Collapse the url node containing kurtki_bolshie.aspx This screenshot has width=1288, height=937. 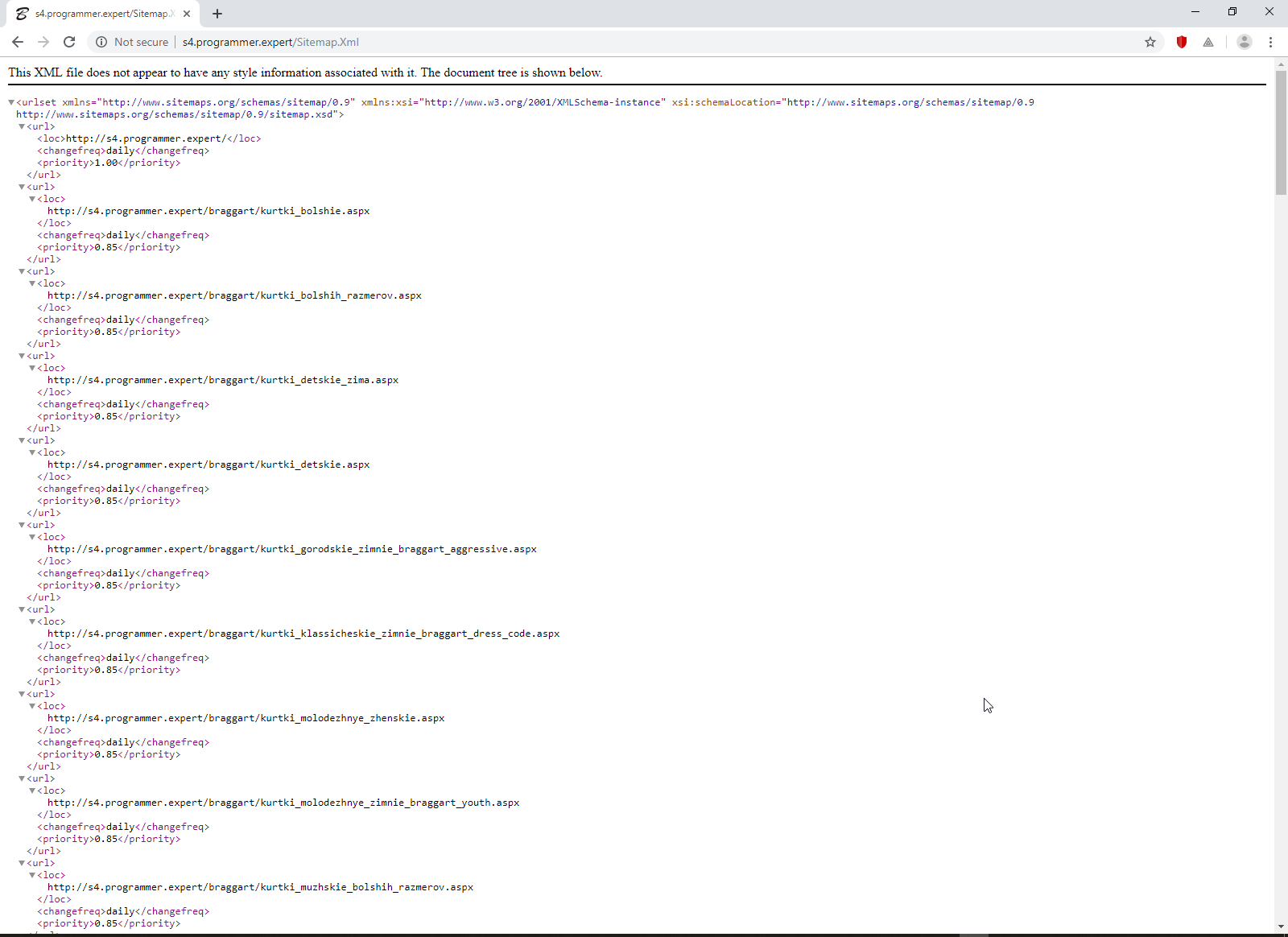pos(22,187)
